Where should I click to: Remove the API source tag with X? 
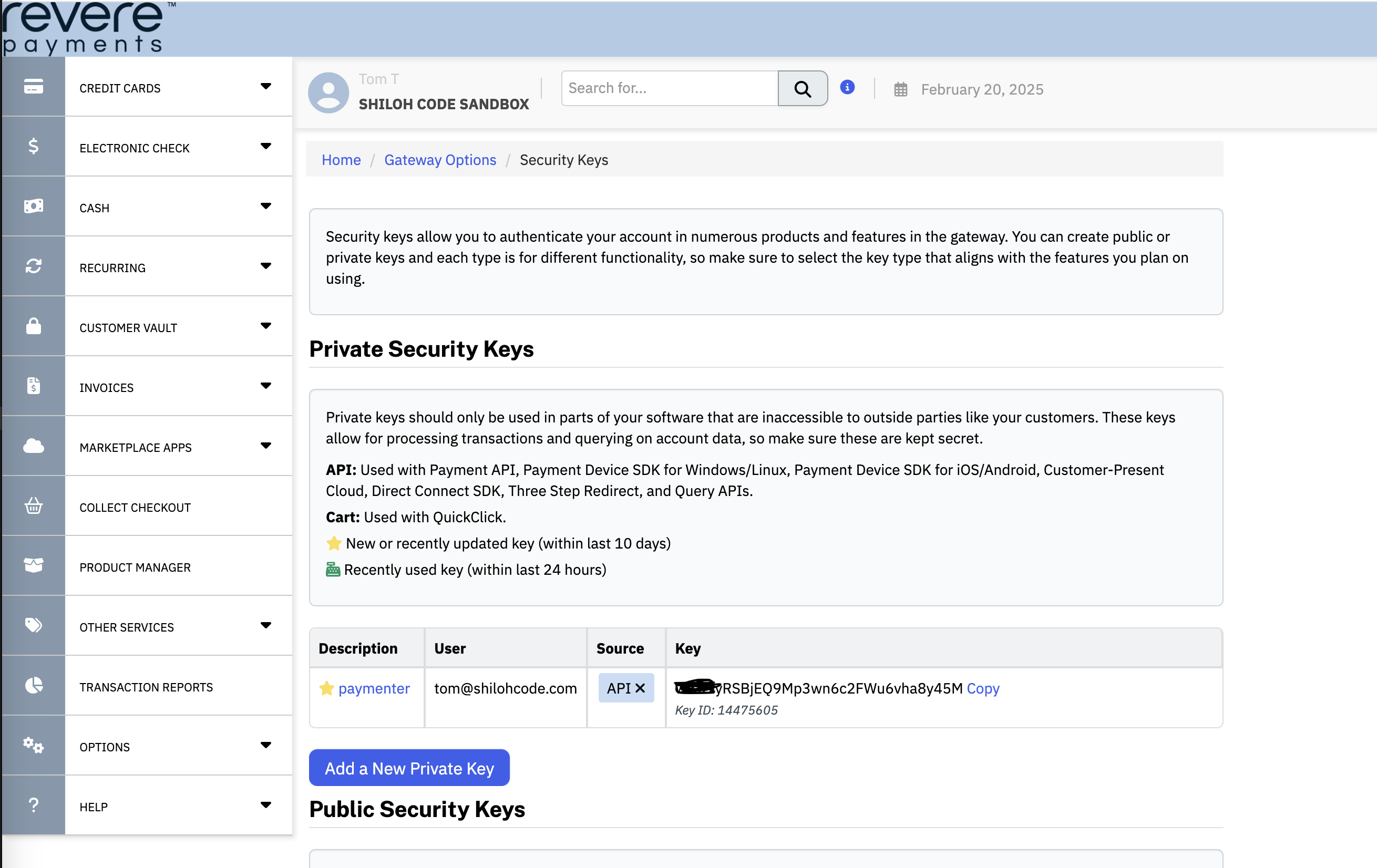tap(640, 688)
